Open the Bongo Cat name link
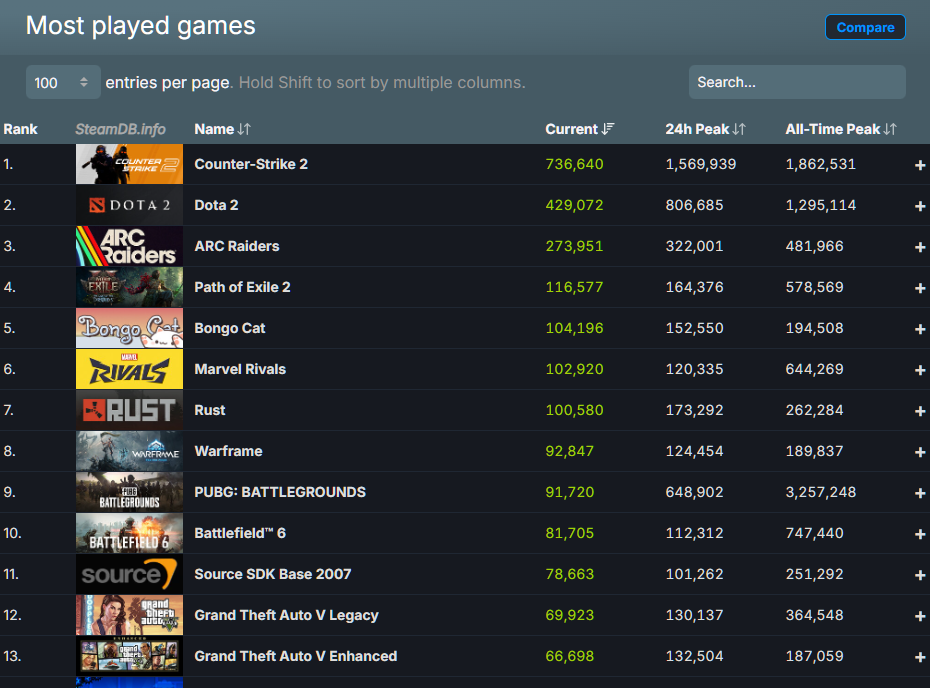Image resolution: width=930 pixels, height=688 pixels. (230, 328)
